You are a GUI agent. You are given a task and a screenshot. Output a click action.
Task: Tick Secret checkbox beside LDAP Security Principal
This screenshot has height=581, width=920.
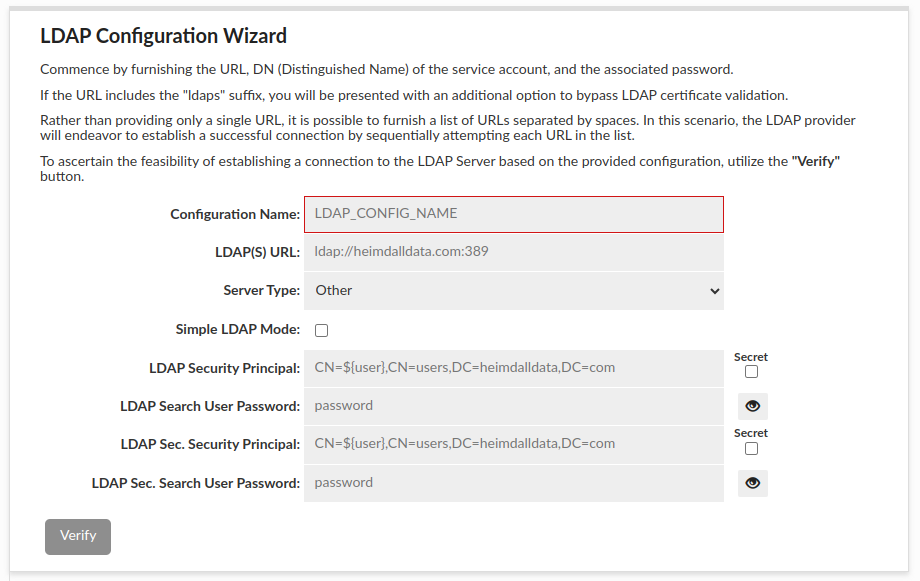(x=751, y=372)
